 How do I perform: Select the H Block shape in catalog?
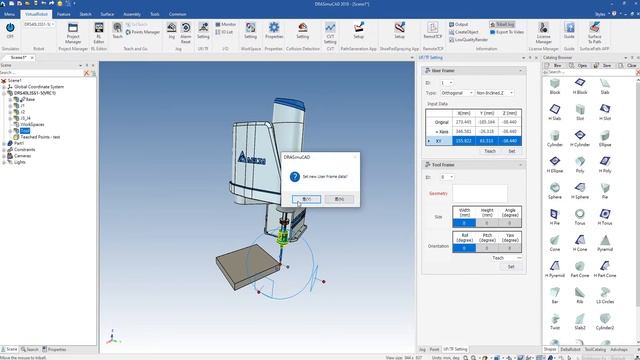click(x=580, y=87)
